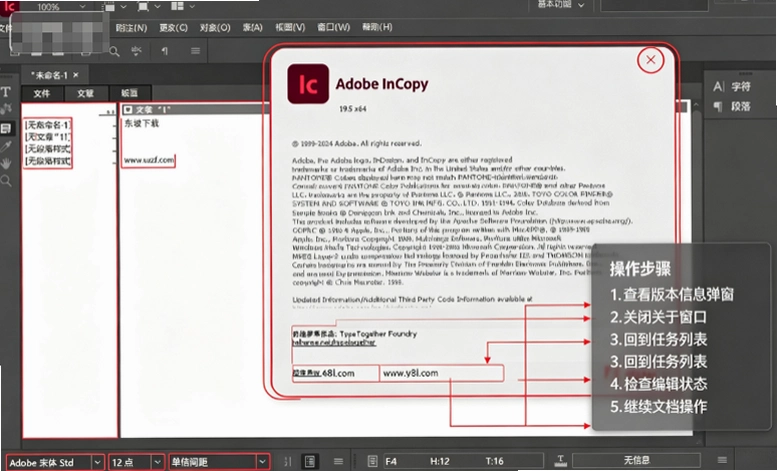
Task: Click the www.y8l.com box in About dialog
Action: [442, 373]
